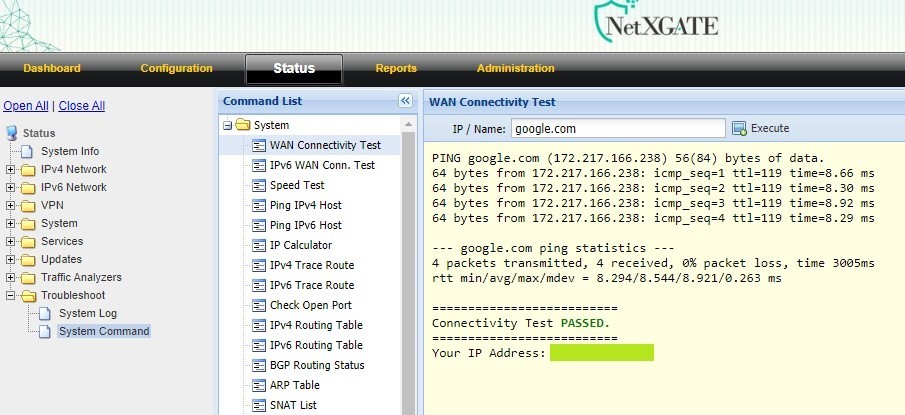
Task: Expand the IPv4 Network tree node
Action: [11, 169]
